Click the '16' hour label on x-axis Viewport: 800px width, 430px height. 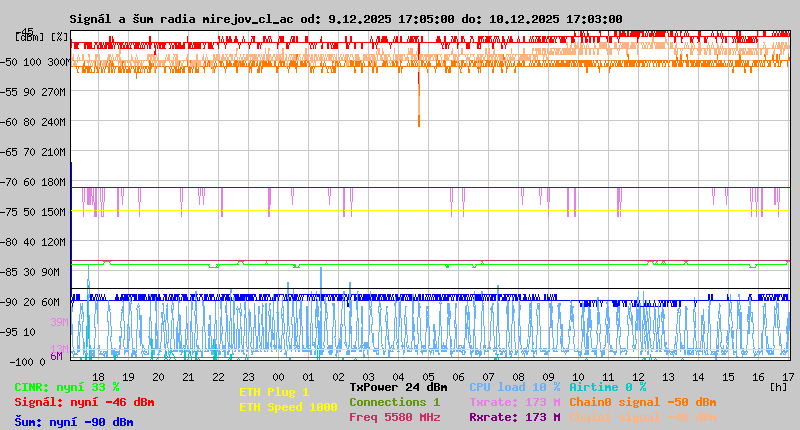(x=759, y=377)
